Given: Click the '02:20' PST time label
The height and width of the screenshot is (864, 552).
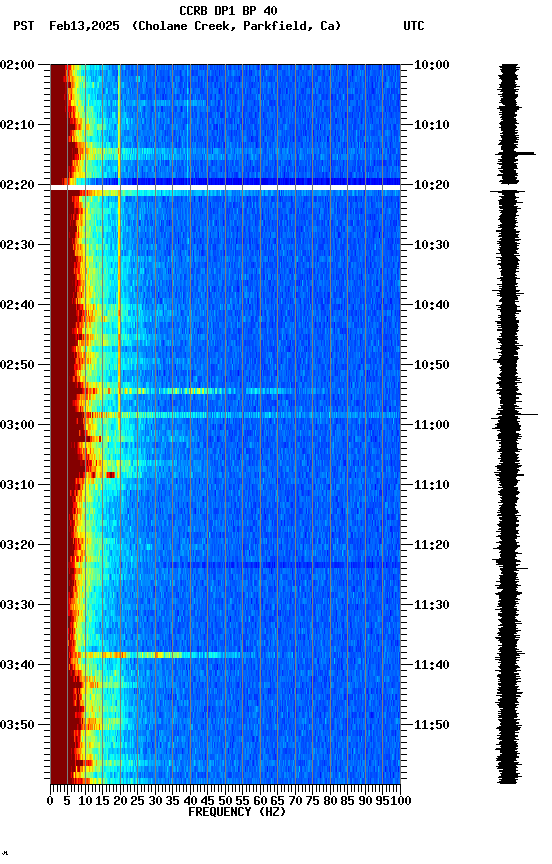Looking at the screenshot, I should click(x=17, y=185).
